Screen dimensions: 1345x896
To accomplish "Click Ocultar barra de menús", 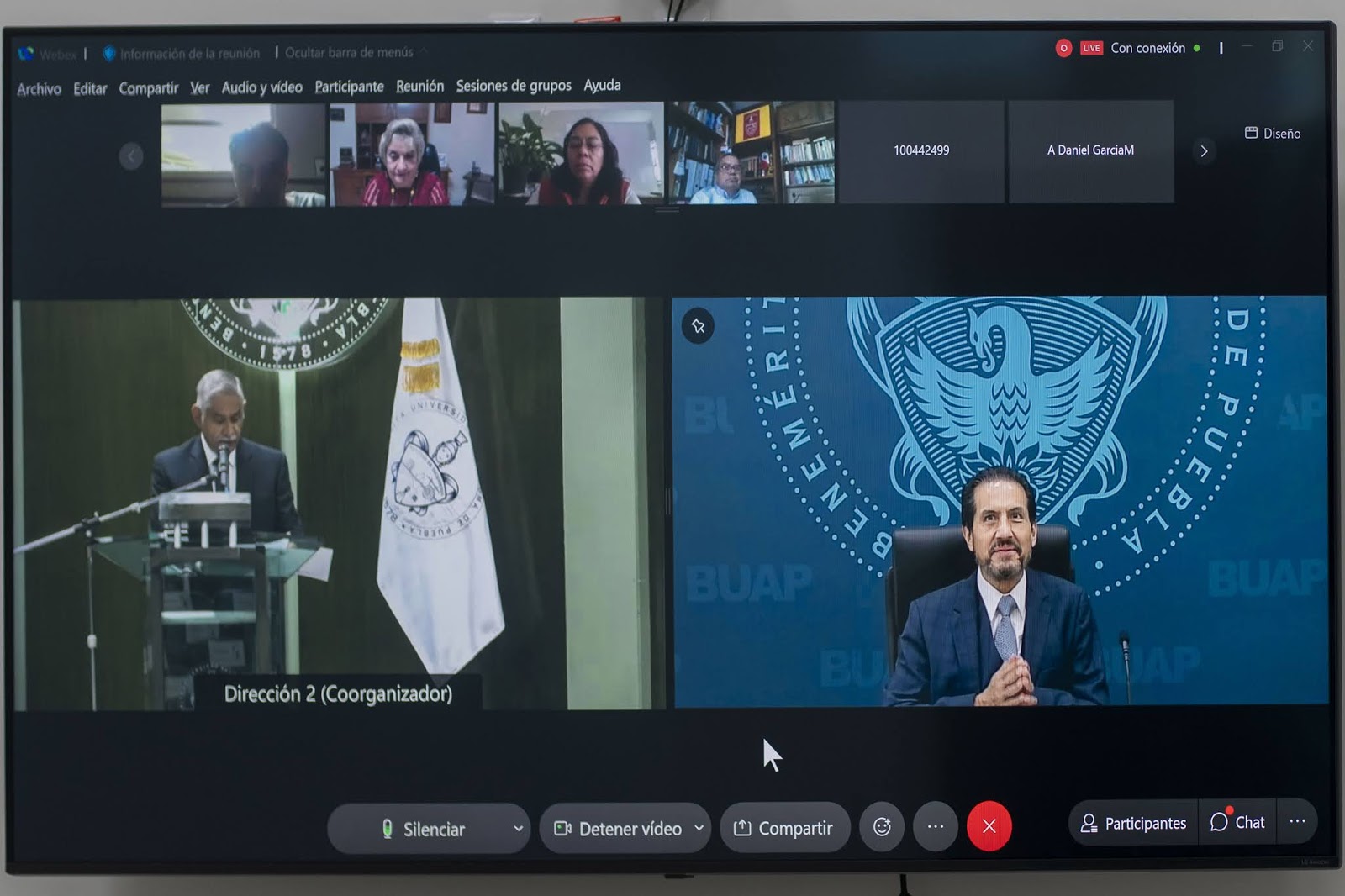I will pyautogui.click(x=349, y=52).
